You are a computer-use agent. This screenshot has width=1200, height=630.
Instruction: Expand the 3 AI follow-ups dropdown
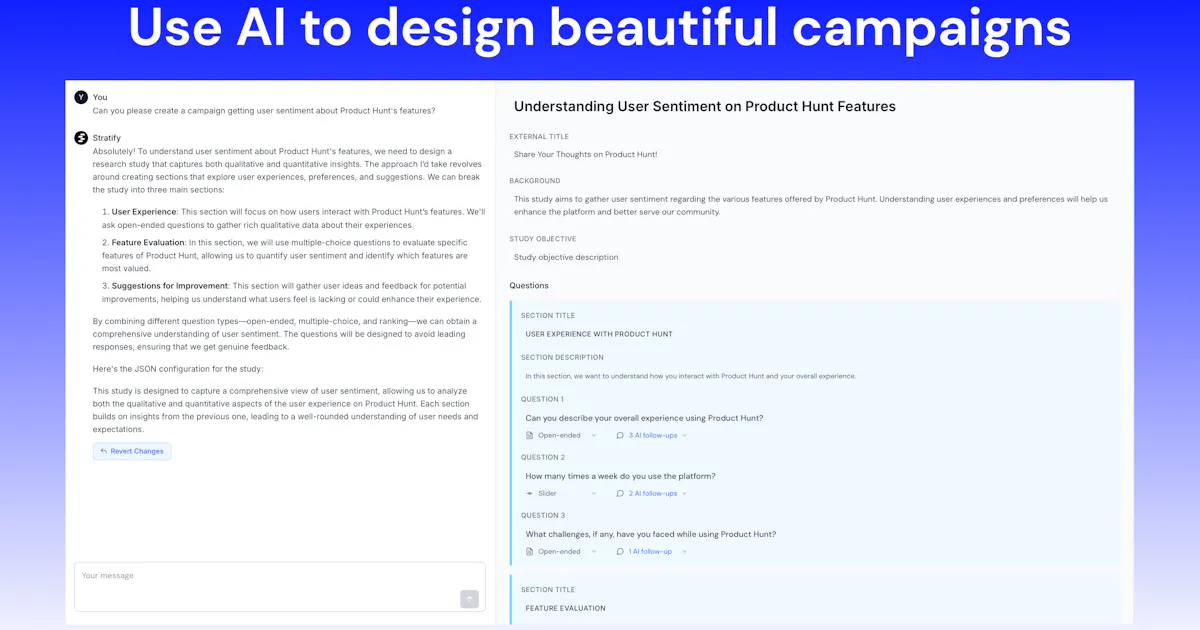tap(652, 435)
